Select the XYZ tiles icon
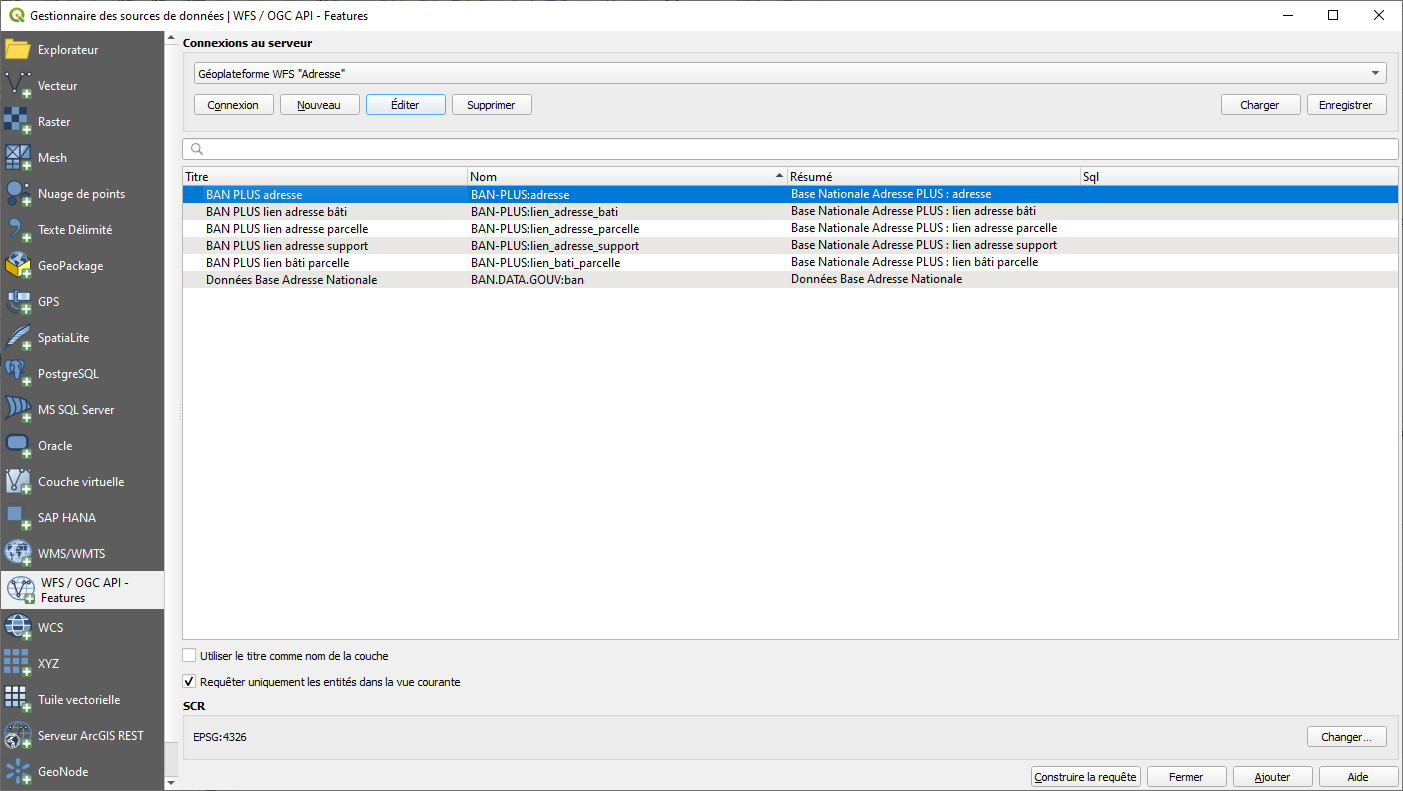This screenshot has width=1403, height=791. coord(18,664)
